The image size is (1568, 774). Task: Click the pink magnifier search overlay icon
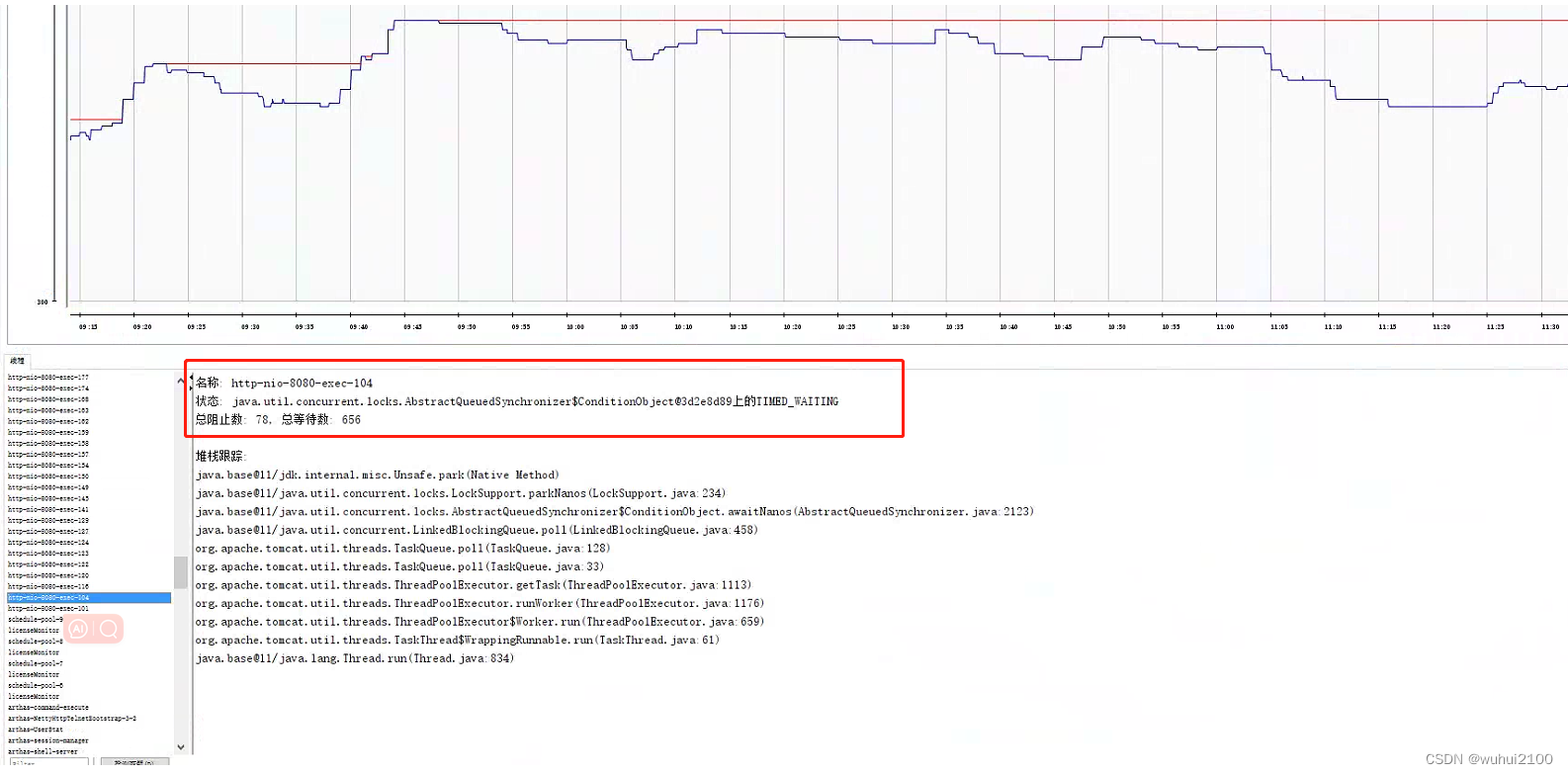pos(109,629)
